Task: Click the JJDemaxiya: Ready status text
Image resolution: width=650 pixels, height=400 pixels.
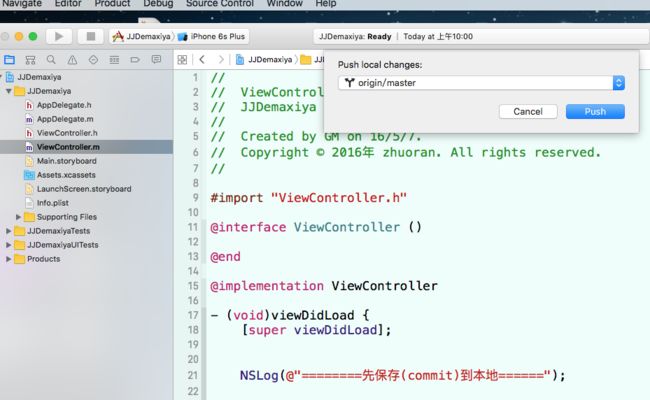Action: coord(355,36)
